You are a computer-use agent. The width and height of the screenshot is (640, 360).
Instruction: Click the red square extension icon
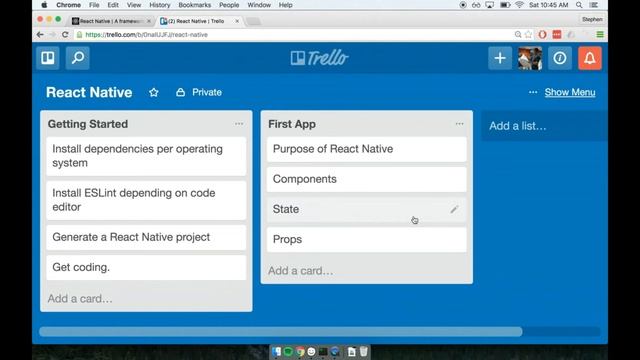(x=557, y=35)
